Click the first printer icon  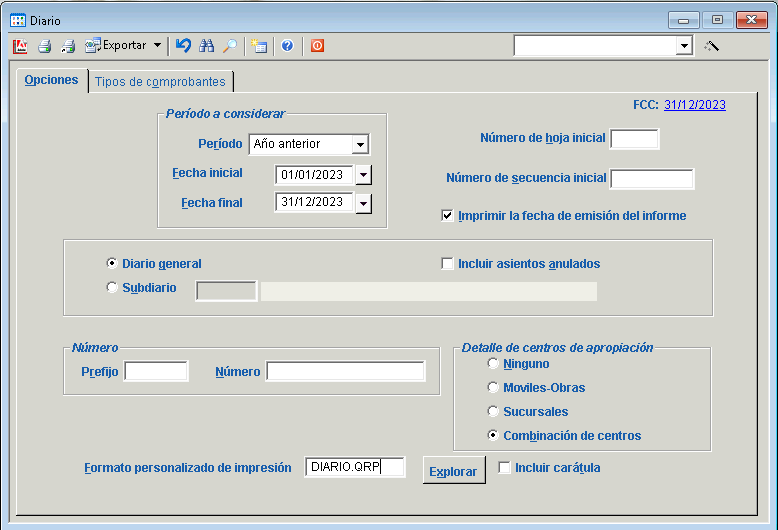click(44, 45)
